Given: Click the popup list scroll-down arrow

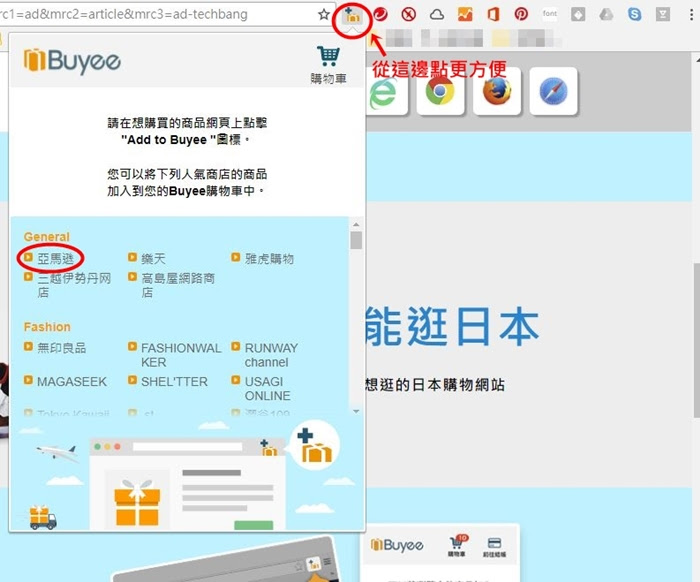Looking at the screenshot, I should (356, 411).
